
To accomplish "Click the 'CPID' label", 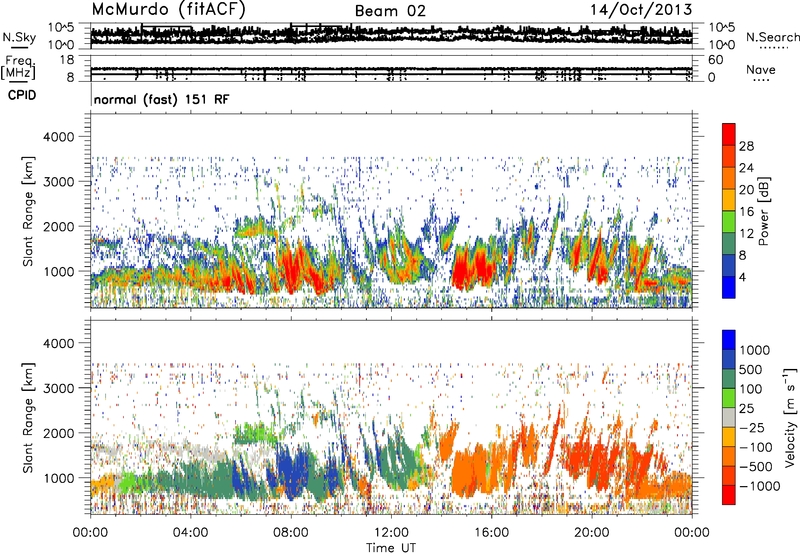I will 22,95.
